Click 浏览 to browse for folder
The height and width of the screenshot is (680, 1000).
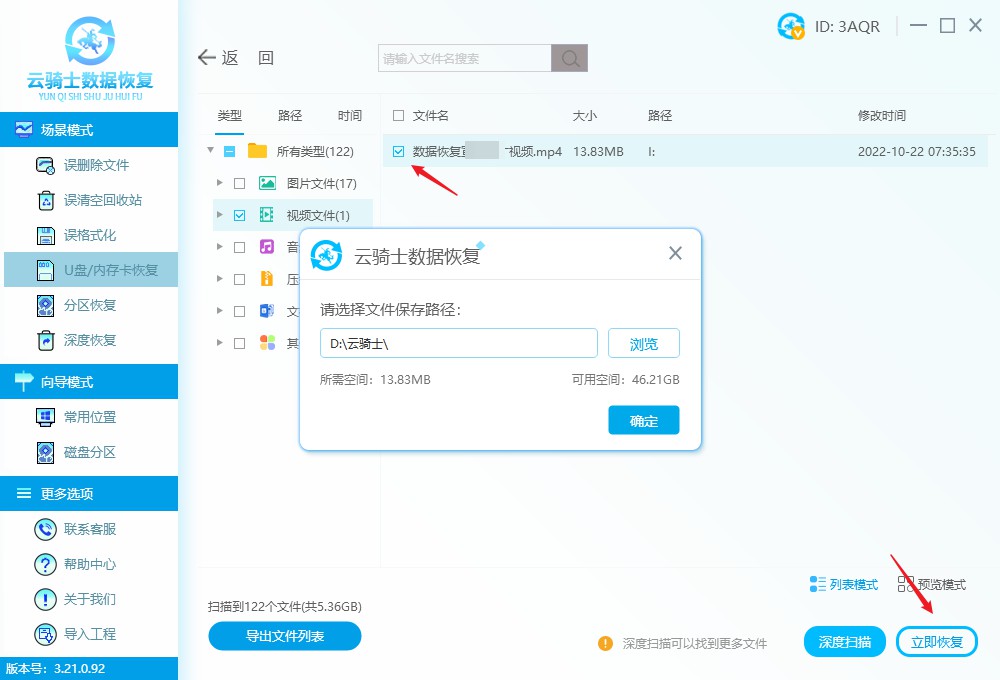pyautogui.click(x=643, y=344)
